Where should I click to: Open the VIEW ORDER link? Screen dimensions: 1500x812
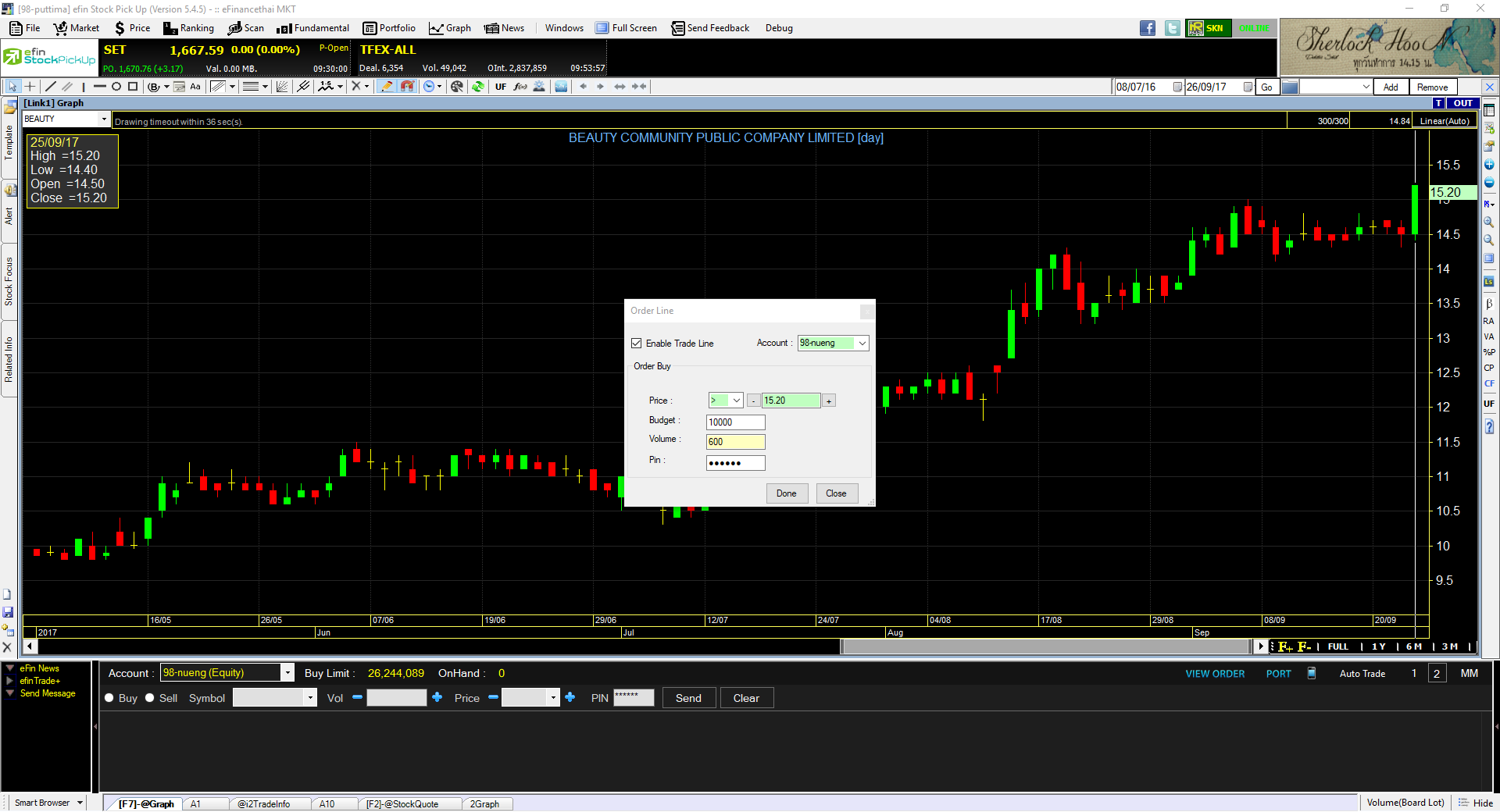[1215, 674]
